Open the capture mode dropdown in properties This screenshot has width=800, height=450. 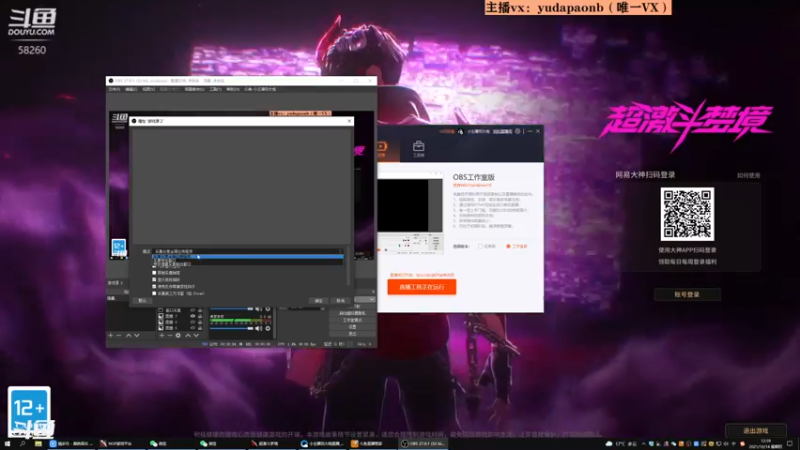pos(248,252)
